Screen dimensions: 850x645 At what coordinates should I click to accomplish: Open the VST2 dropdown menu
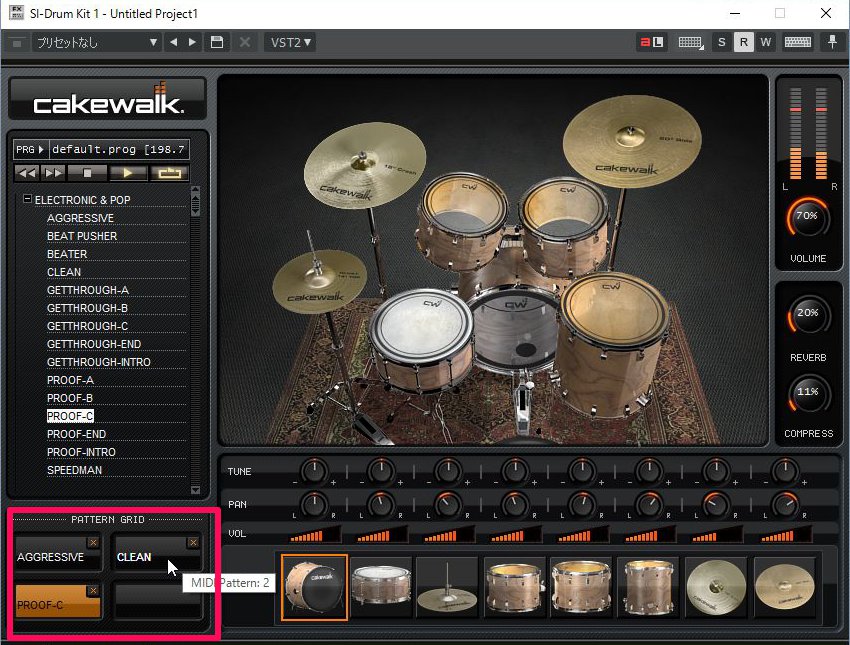(291, 42)
